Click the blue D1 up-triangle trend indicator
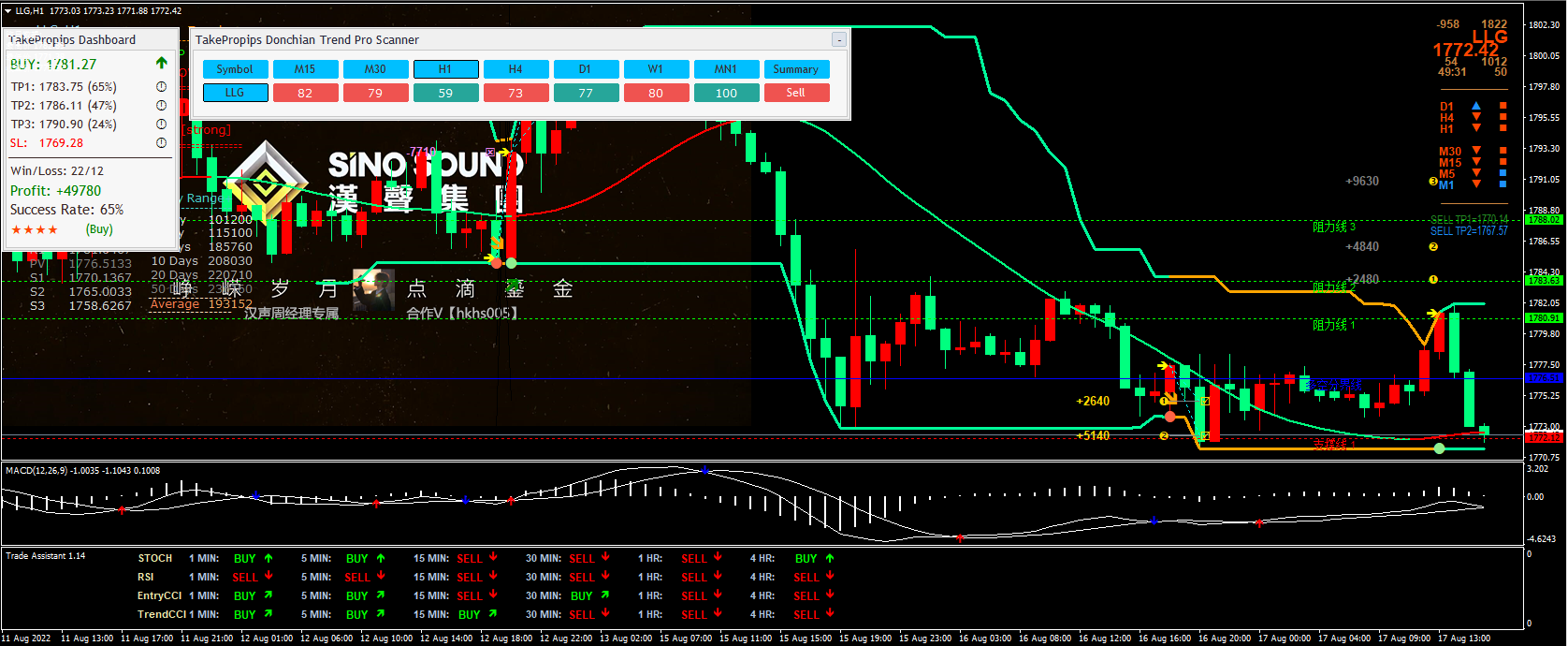 tap(1476, 106)
